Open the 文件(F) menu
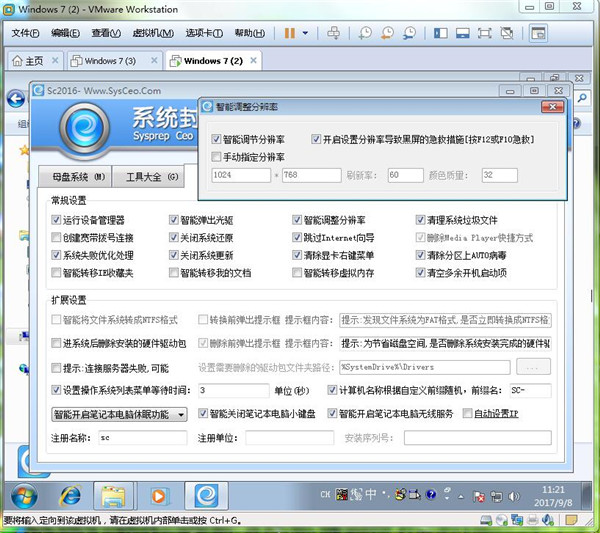The width and height of the screenshot is (600, 533). pos(25,33)
